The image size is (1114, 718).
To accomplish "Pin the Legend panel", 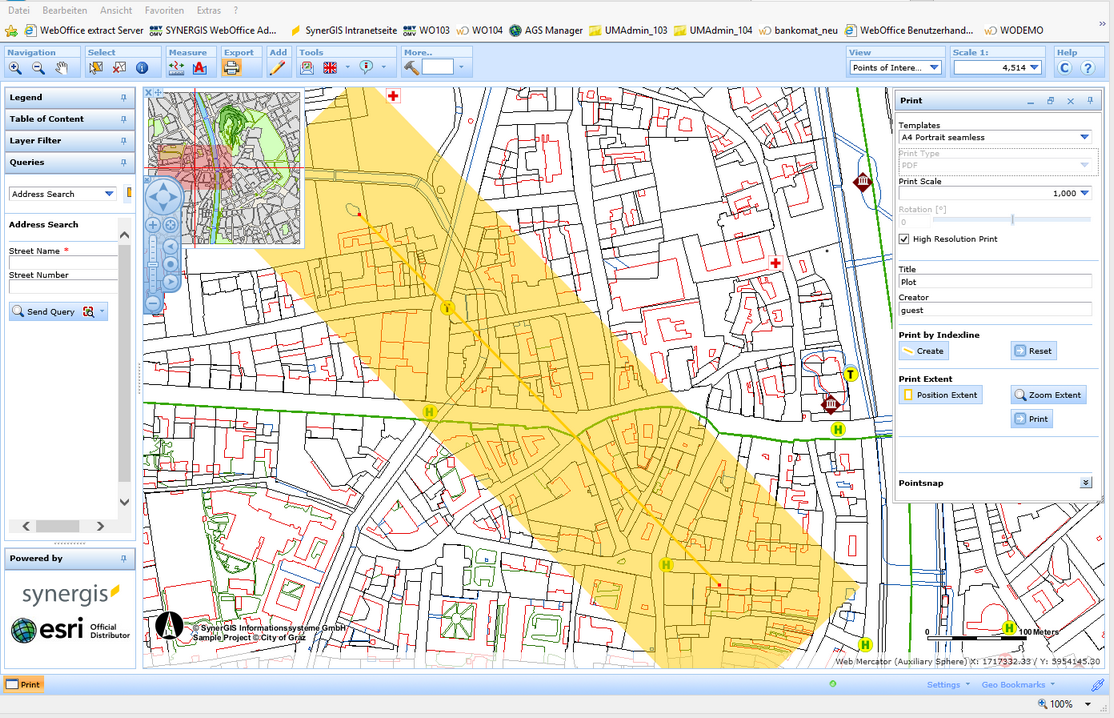I will 124,98.
